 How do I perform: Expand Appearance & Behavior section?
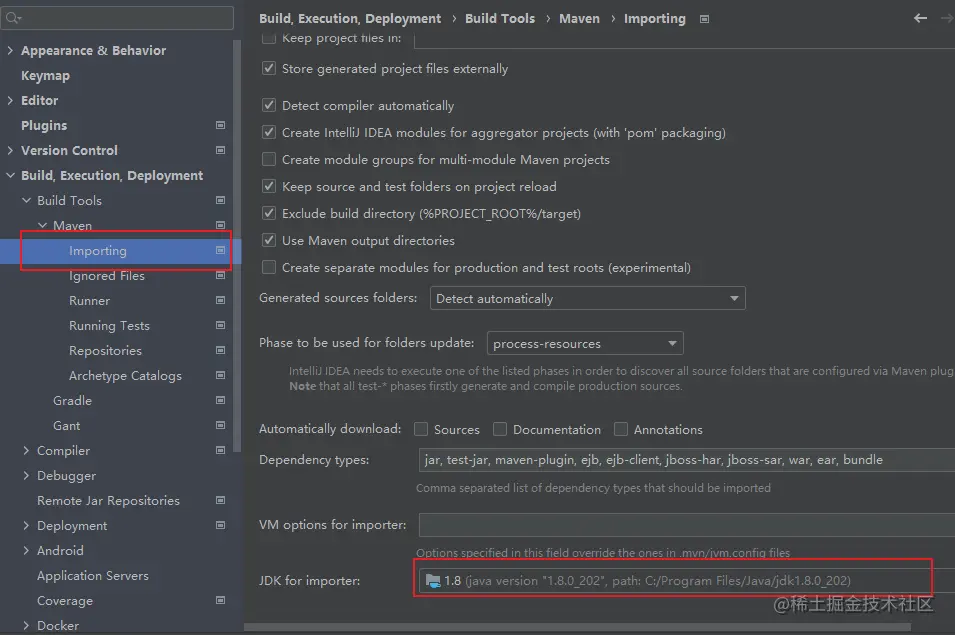click(x=10, y=51)
